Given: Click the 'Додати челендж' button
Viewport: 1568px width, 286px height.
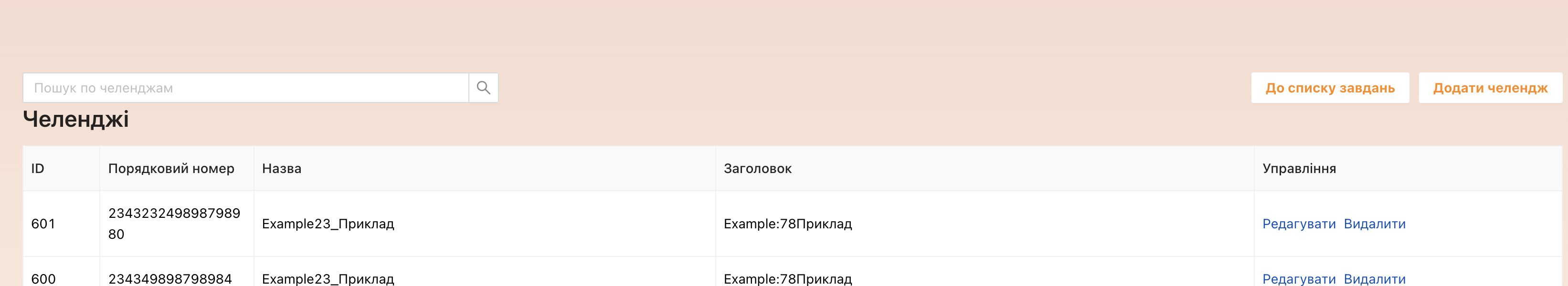Looking at the screenshot, I should pyautogui.click(x=1490, y=87).
